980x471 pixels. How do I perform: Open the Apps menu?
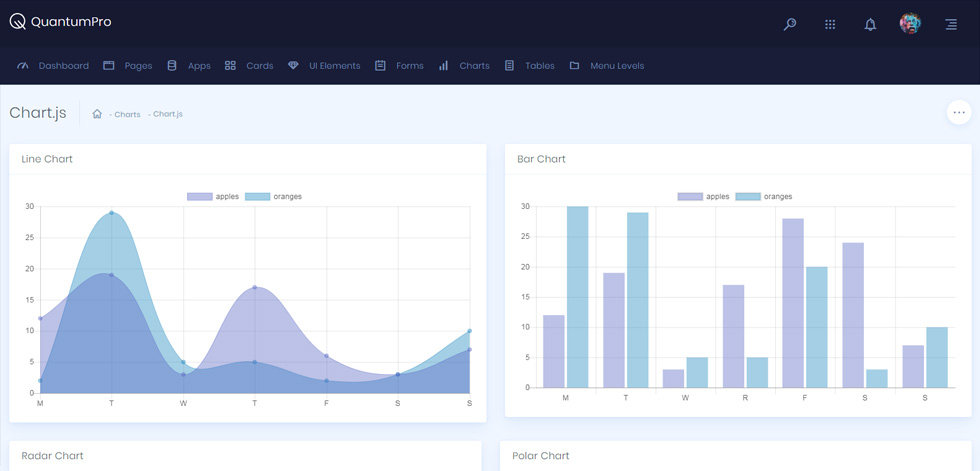pyautogui.click(x=199, y=66)
